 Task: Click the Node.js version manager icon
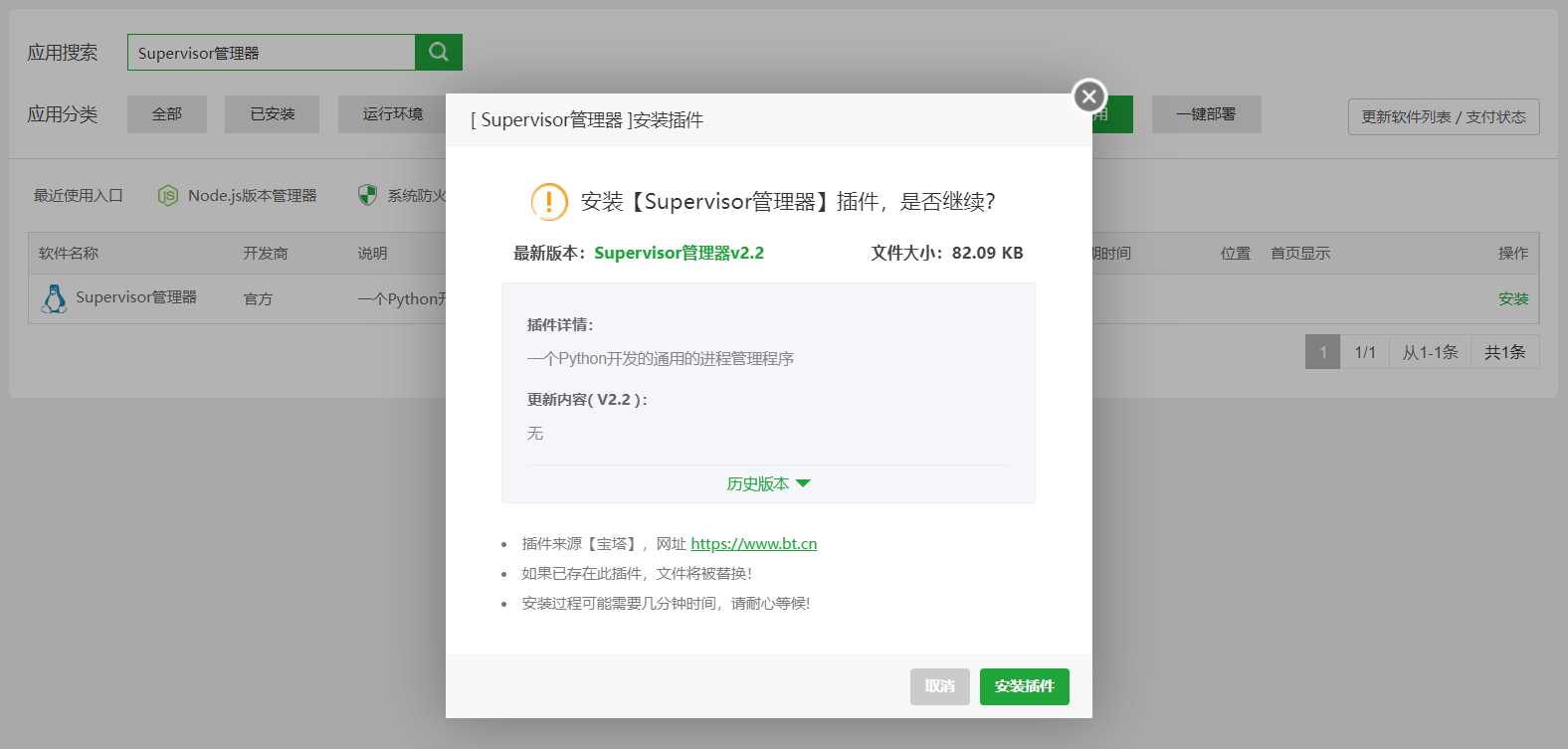(168, 196)
